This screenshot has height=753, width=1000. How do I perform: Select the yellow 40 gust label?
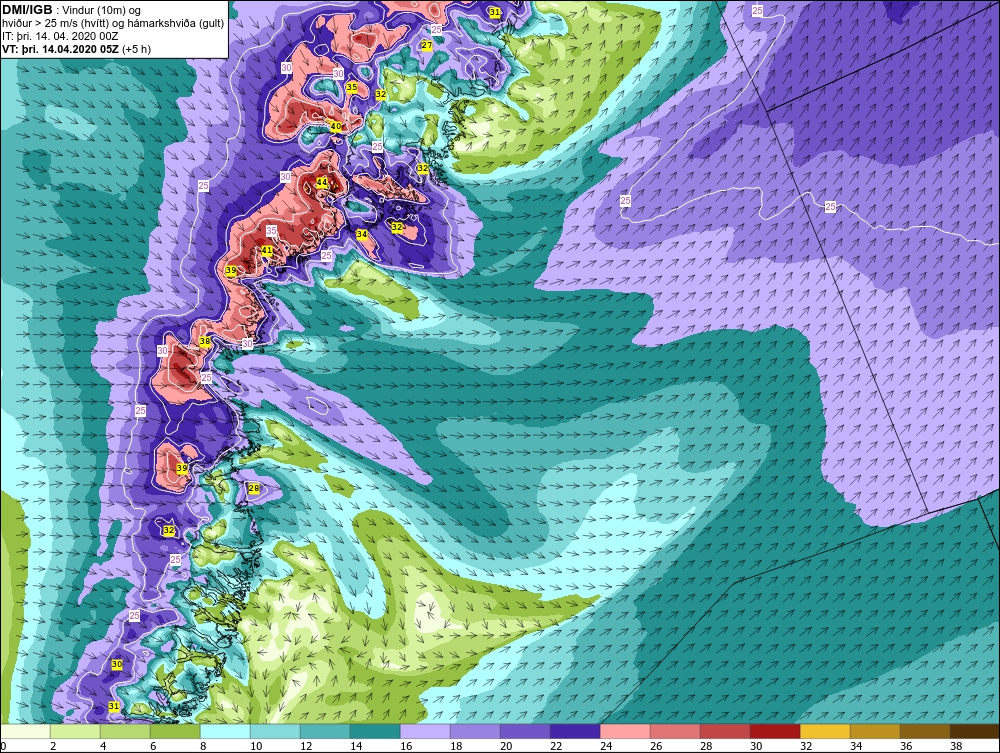335,127
